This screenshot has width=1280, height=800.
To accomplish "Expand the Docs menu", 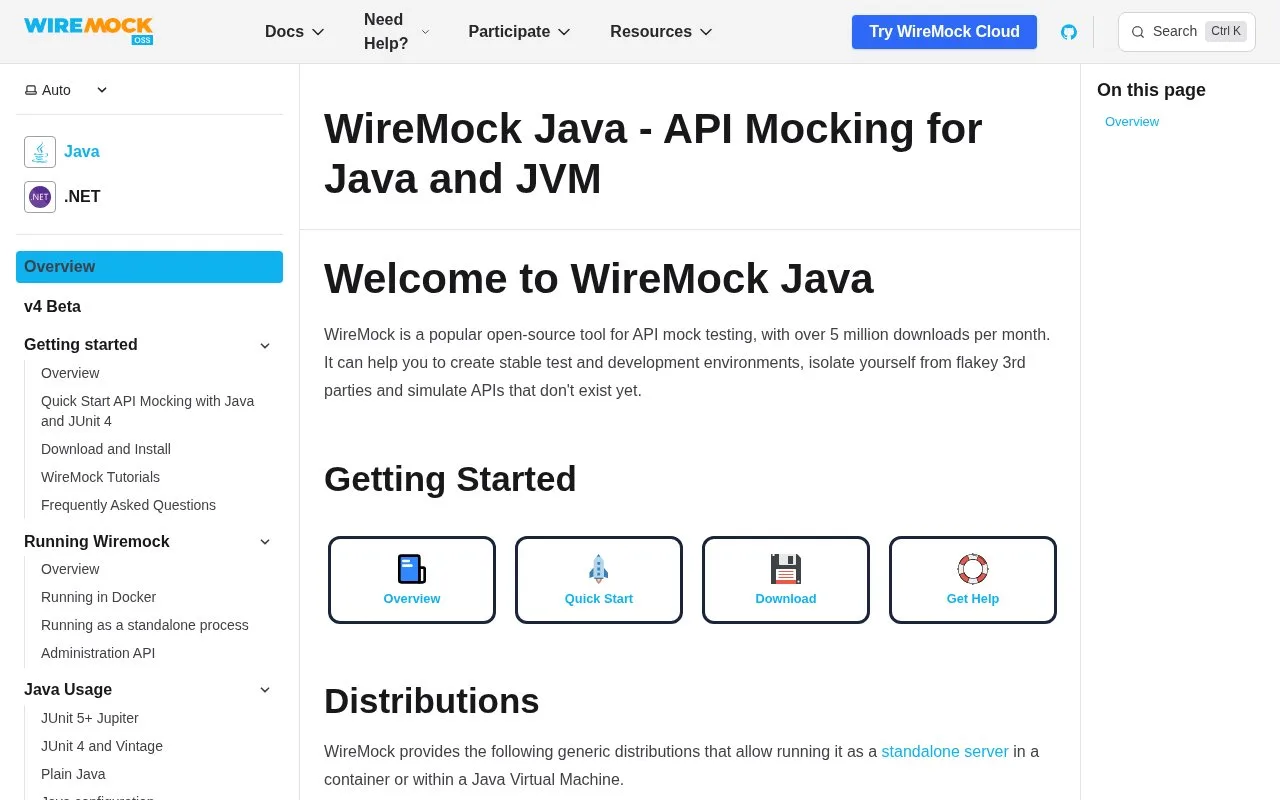I will pos(294,32).
